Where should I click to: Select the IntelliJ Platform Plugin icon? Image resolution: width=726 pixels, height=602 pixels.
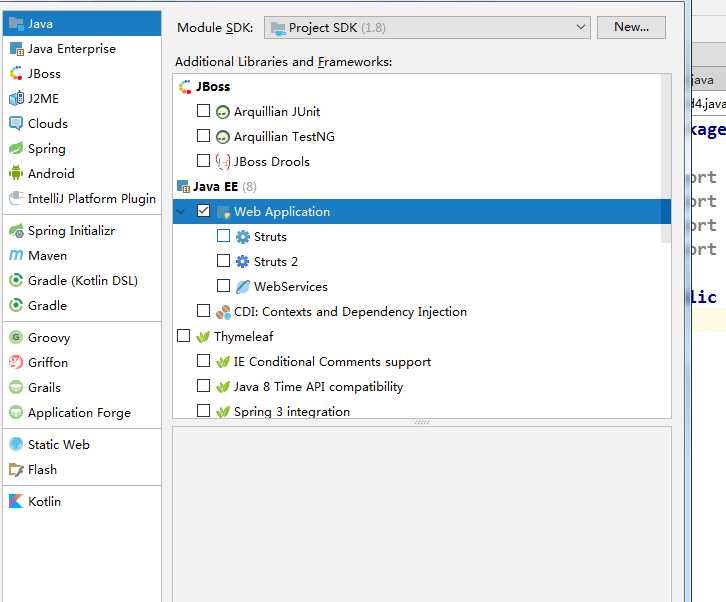(16, 199)
